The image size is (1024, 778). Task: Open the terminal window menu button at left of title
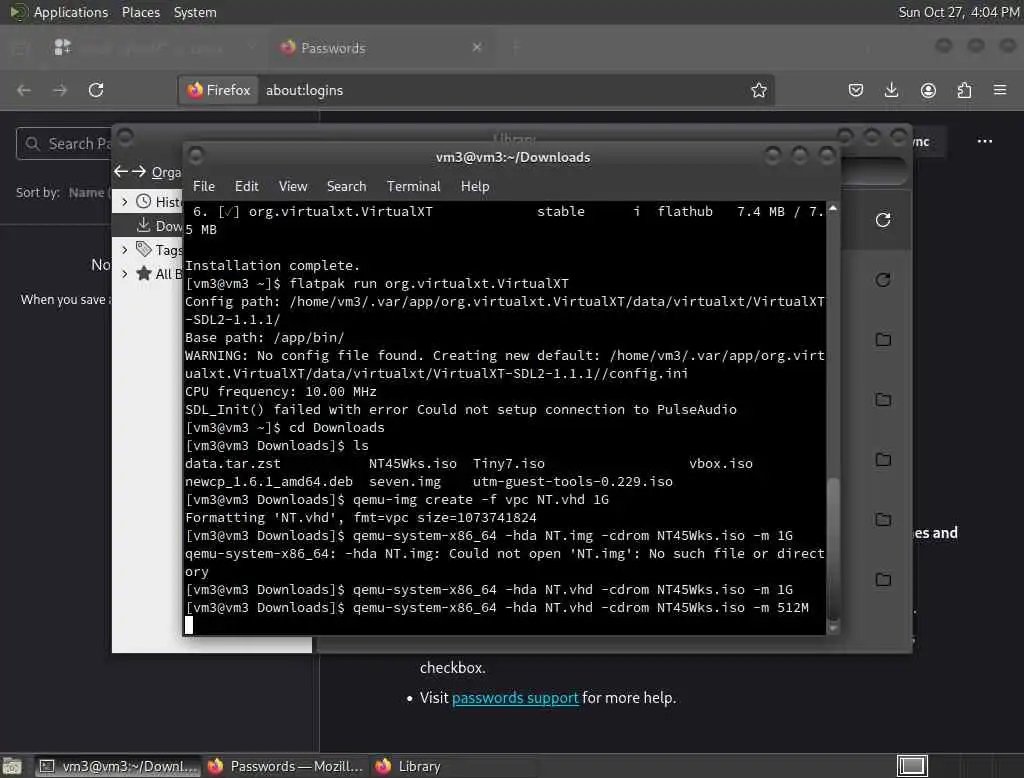click(195, 156)
